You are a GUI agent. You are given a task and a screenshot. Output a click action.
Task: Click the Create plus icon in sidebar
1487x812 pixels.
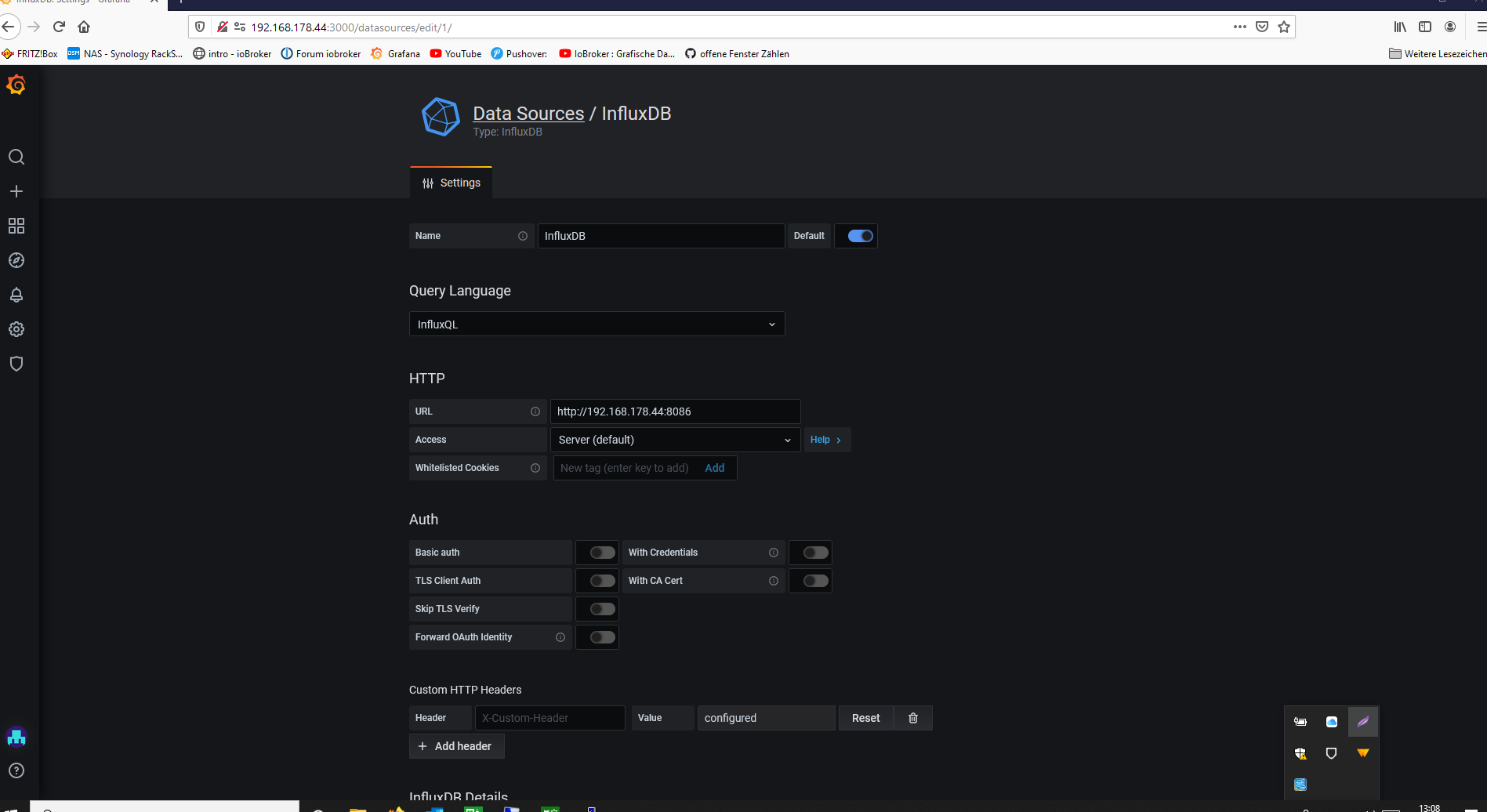pos(16,191)
